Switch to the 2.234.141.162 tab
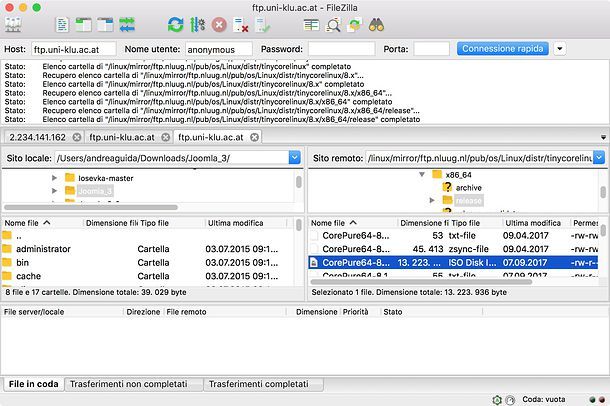 38,137
